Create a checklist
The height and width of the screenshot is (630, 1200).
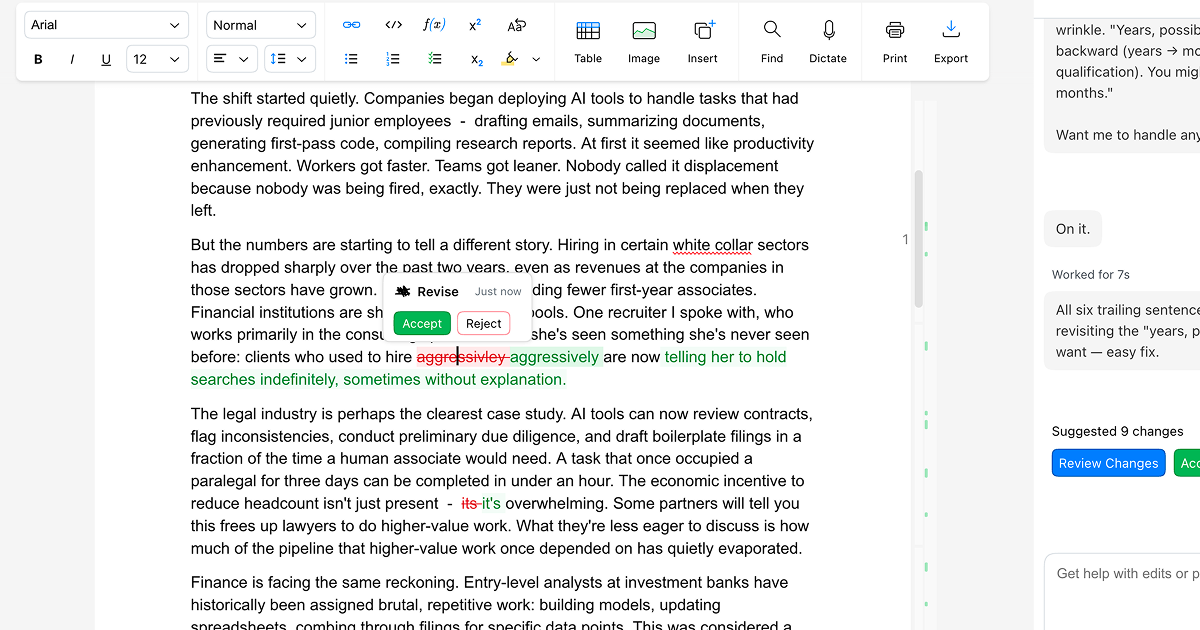pos(435,59)
